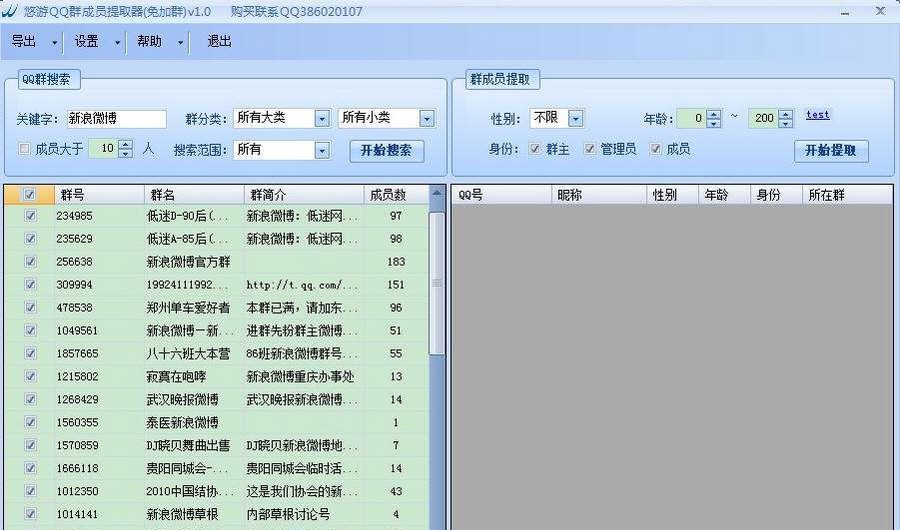Select group name 寂寞在咆哮
Viewport: 900px width, 530px height.
(x=176, y=377)
